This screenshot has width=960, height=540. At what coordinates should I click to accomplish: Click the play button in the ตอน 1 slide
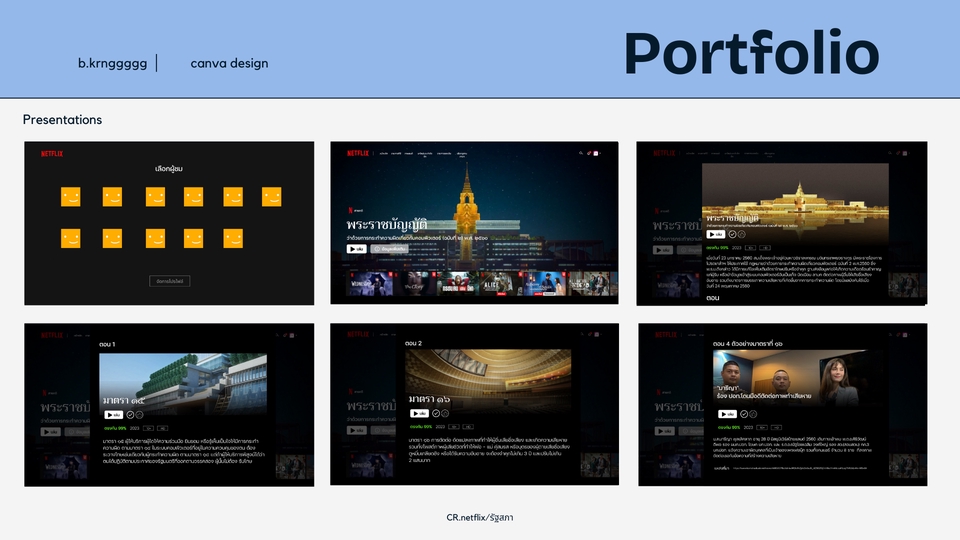(x=113, y=414)
